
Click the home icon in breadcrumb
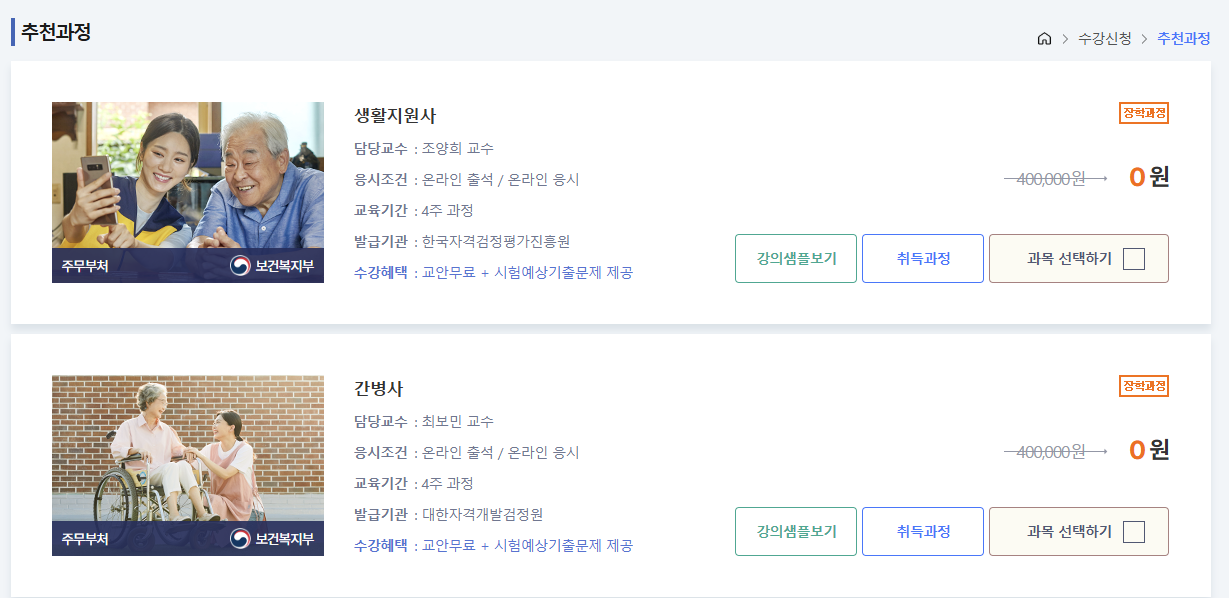[1044, 39]
